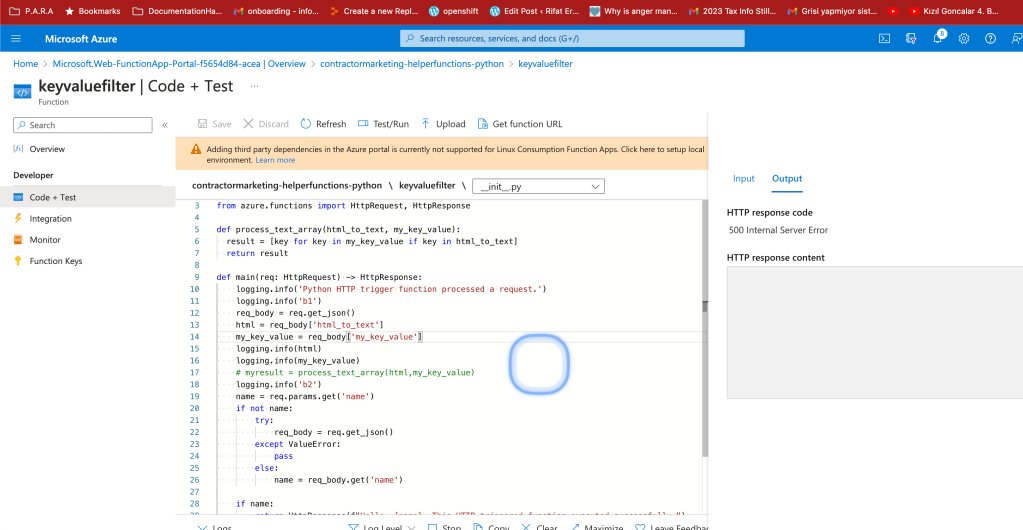Screen dimensions: 1023x530
Task: Open Function Keys in the sidebar
Action: 55,261
